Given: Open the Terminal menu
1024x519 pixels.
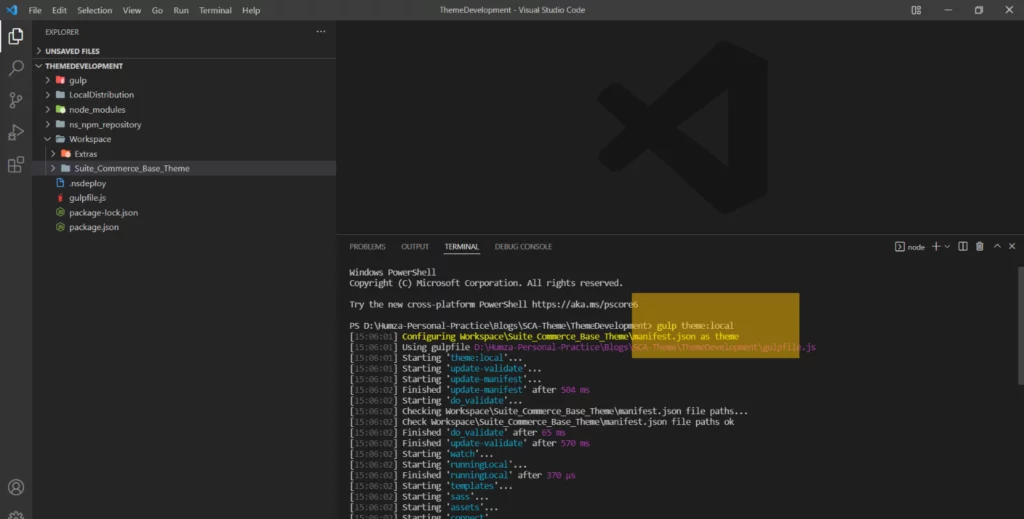Looking at the screenshot, I should [x=216, y=10].
